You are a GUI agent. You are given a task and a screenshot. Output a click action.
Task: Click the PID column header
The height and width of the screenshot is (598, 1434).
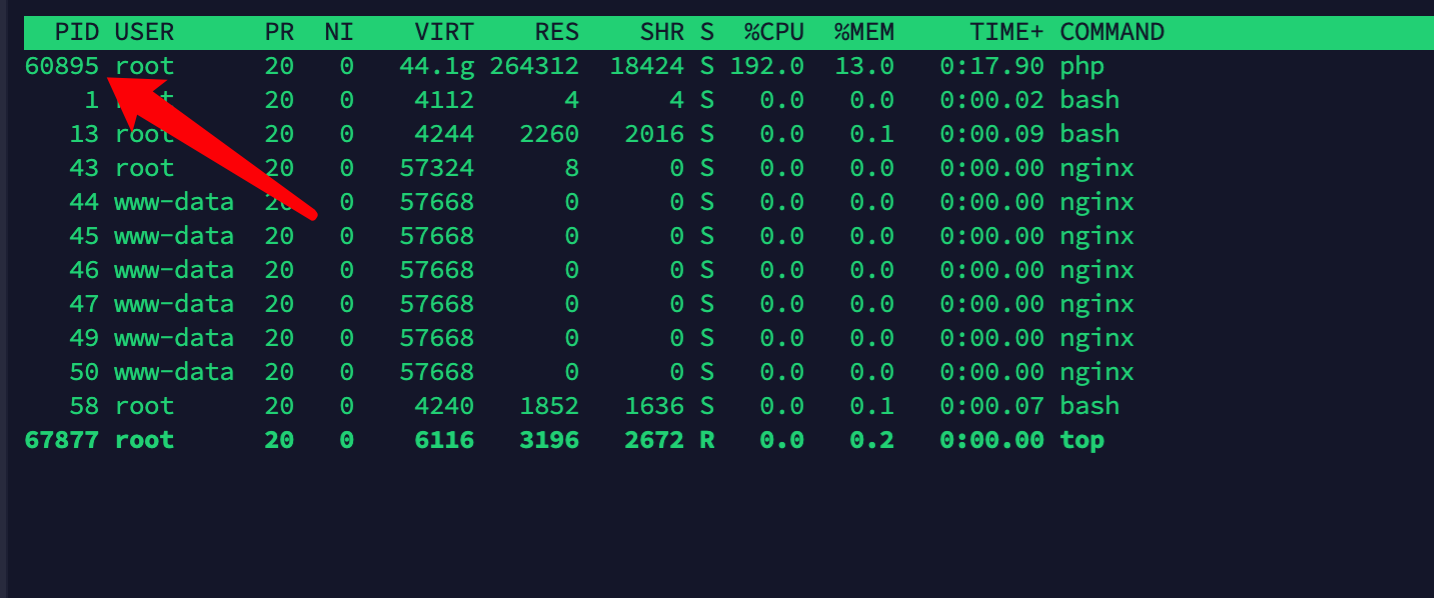click(76, 32)
